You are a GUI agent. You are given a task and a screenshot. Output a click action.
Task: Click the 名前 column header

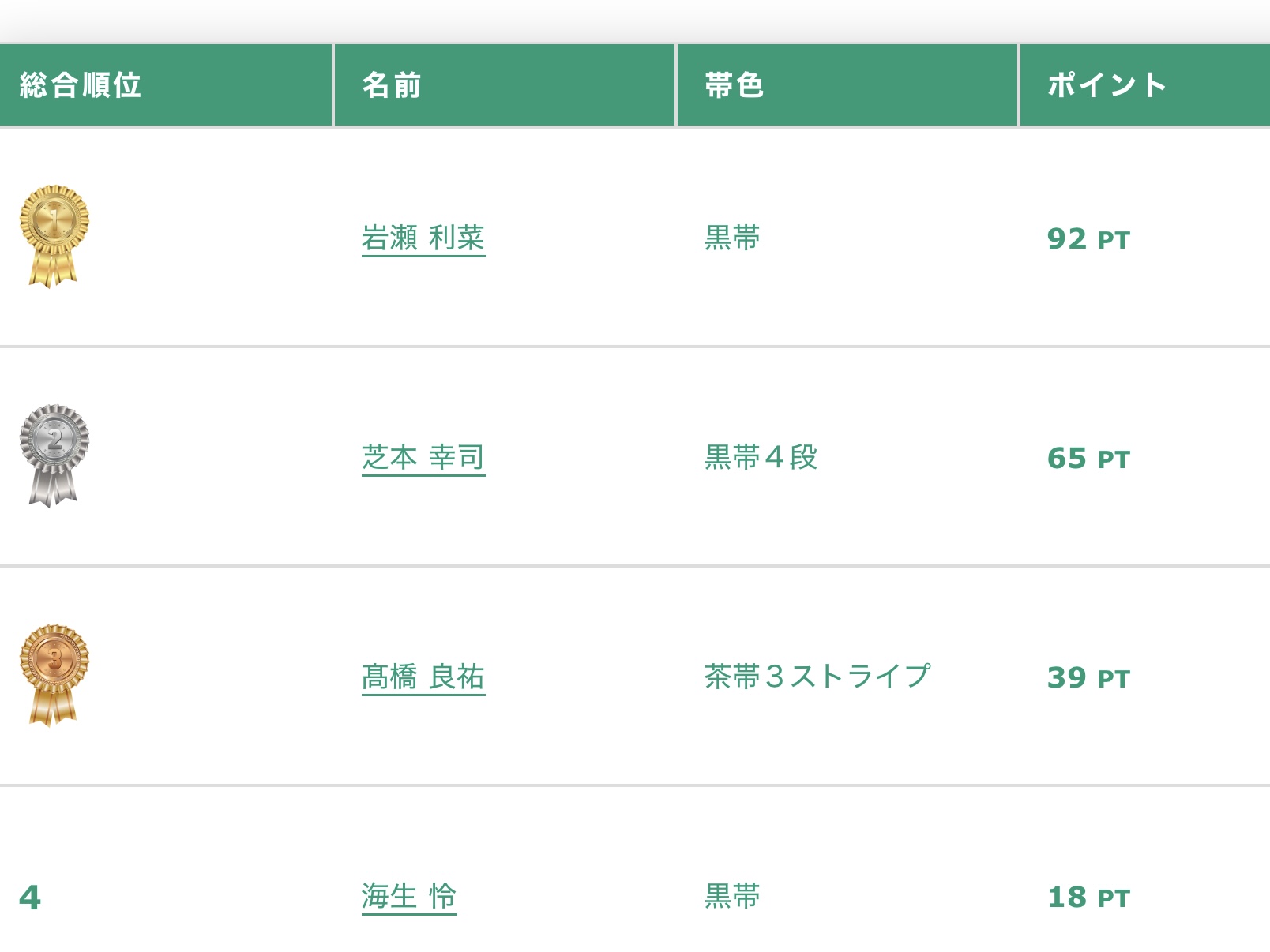click(x=392, y=85)
